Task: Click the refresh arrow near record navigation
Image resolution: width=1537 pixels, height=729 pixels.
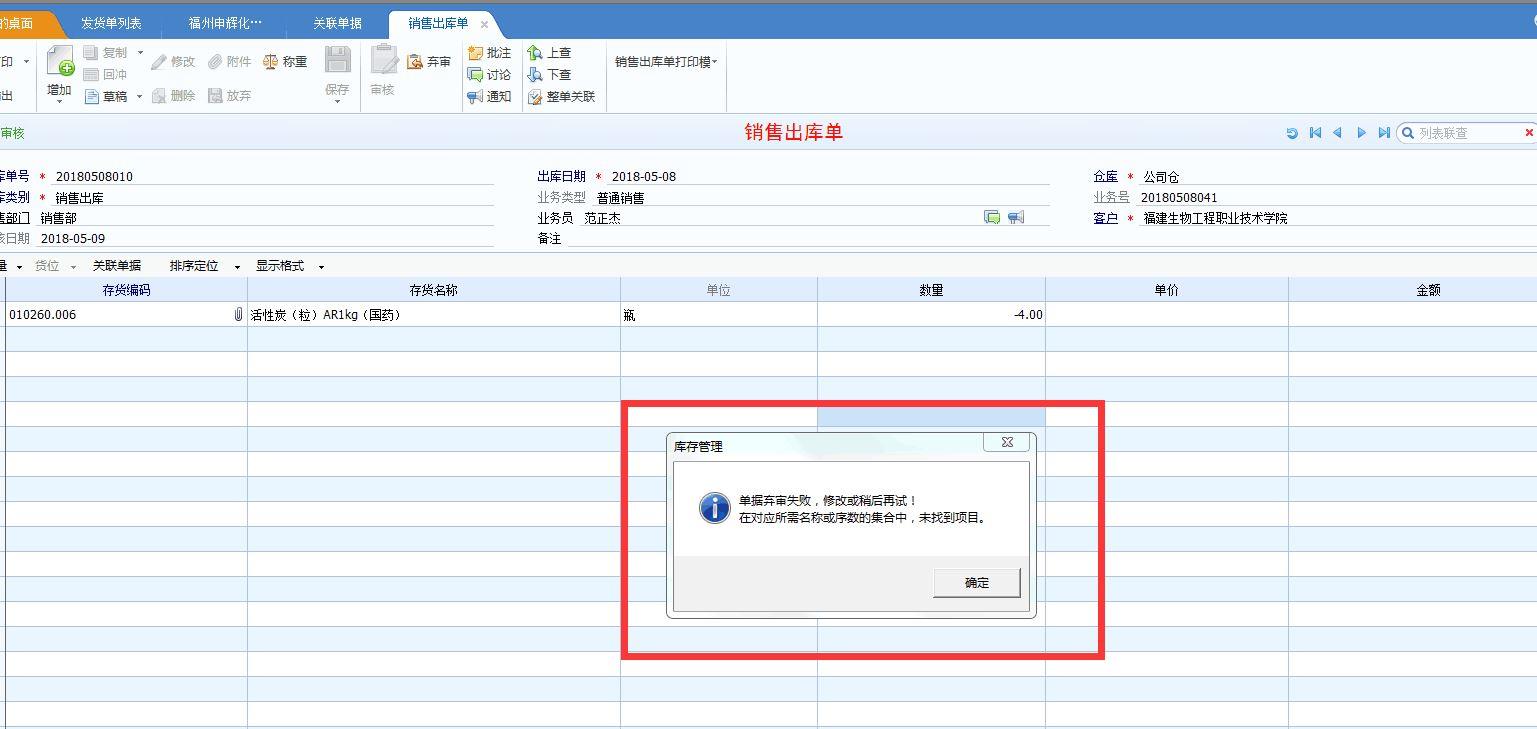Action: click(1292, 133)
